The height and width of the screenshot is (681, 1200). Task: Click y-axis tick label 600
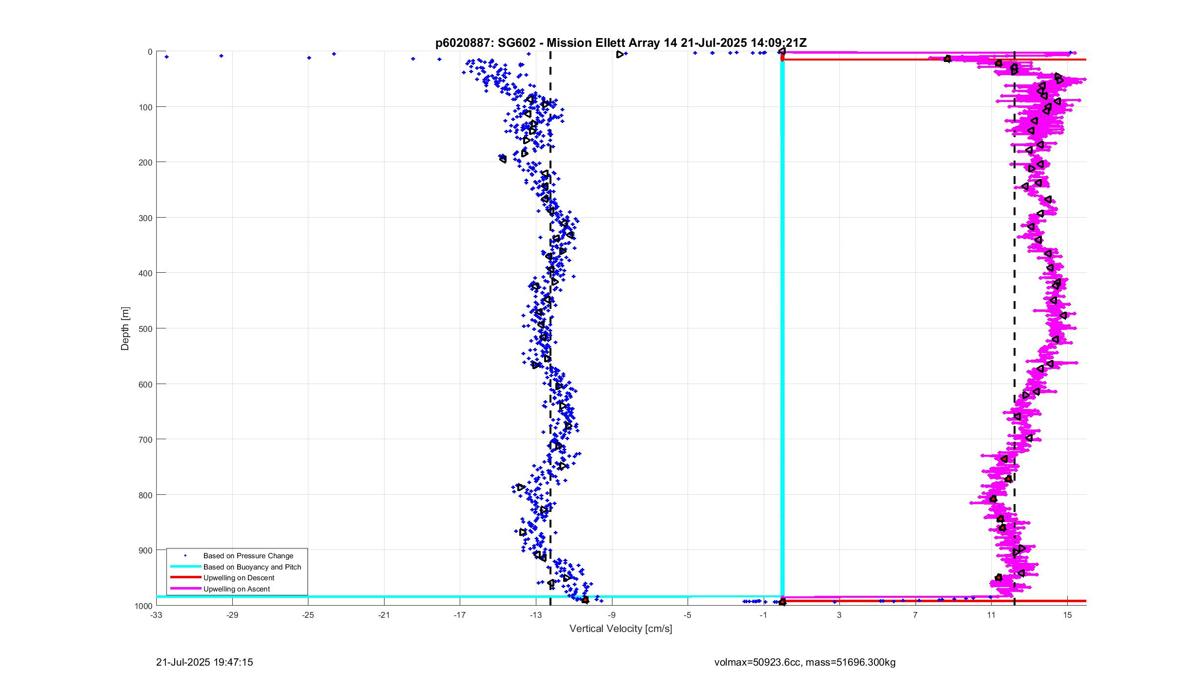click(x=144, y=384)
